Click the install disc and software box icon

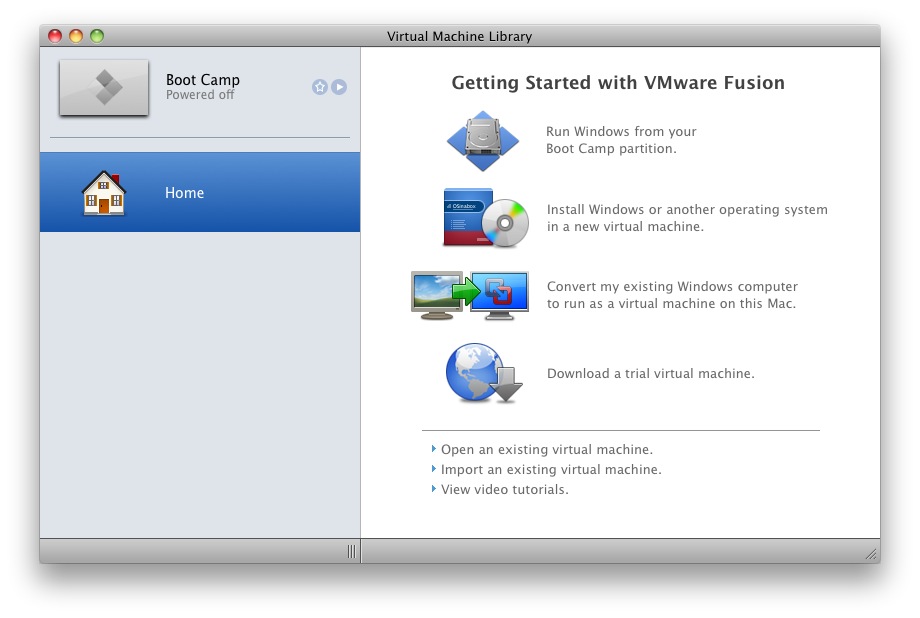(486, 218)
